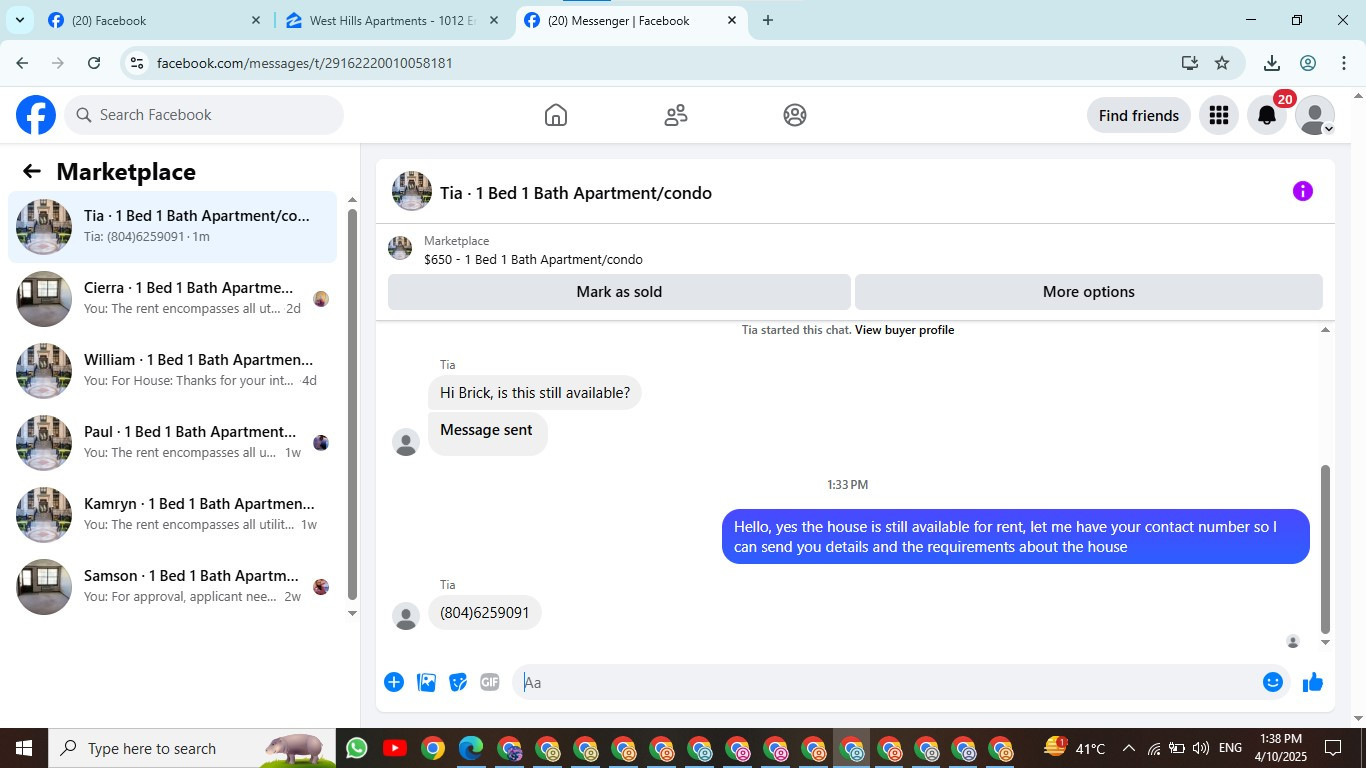Viewport: 1366px width, 768px height.
Task: Close the West Hills Apartments tab
Action: [493, 20]
